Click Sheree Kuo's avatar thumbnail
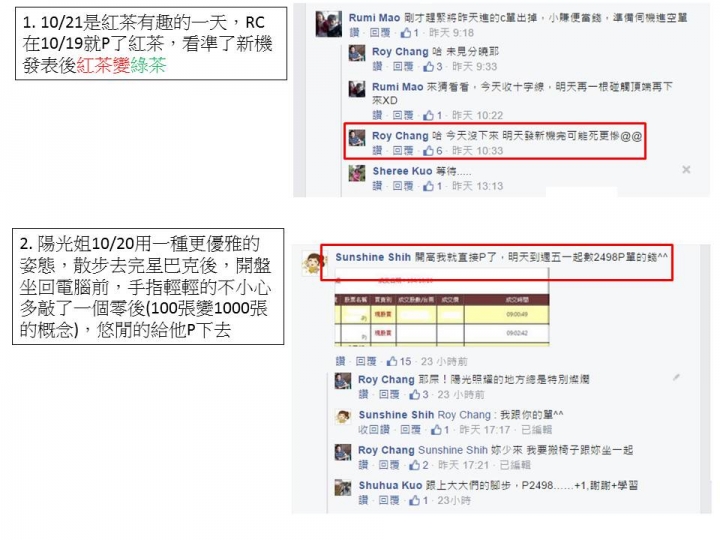The image size is (720, 540). tap(357, 174)
